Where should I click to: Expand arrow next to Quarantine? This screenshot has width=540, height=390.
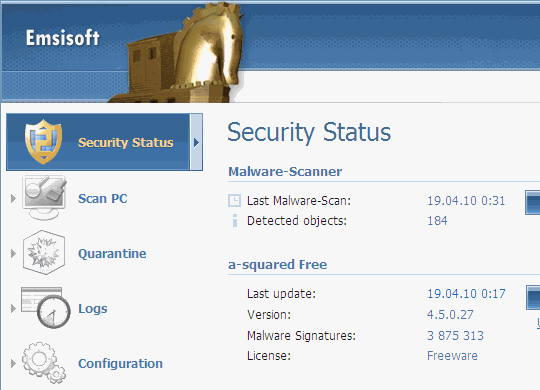pos(13,254)
